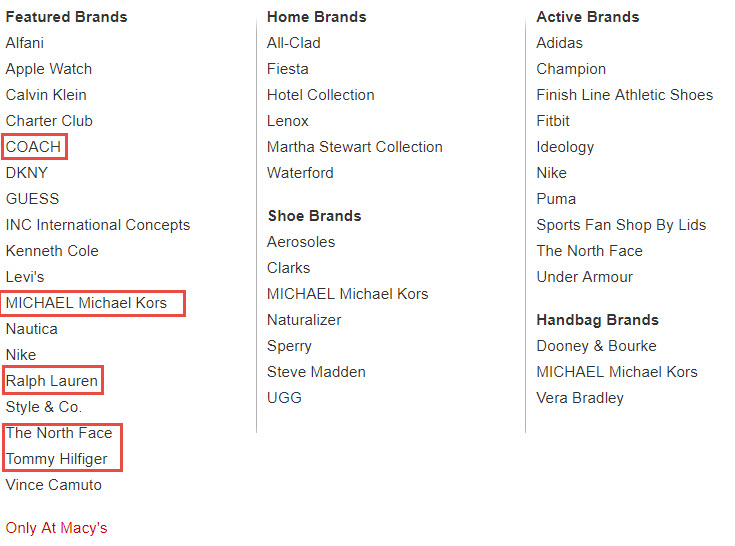Screen dimensions: 735x546
Task: Open Finish Line Athletic Shoes link
Action: [625, 95]
